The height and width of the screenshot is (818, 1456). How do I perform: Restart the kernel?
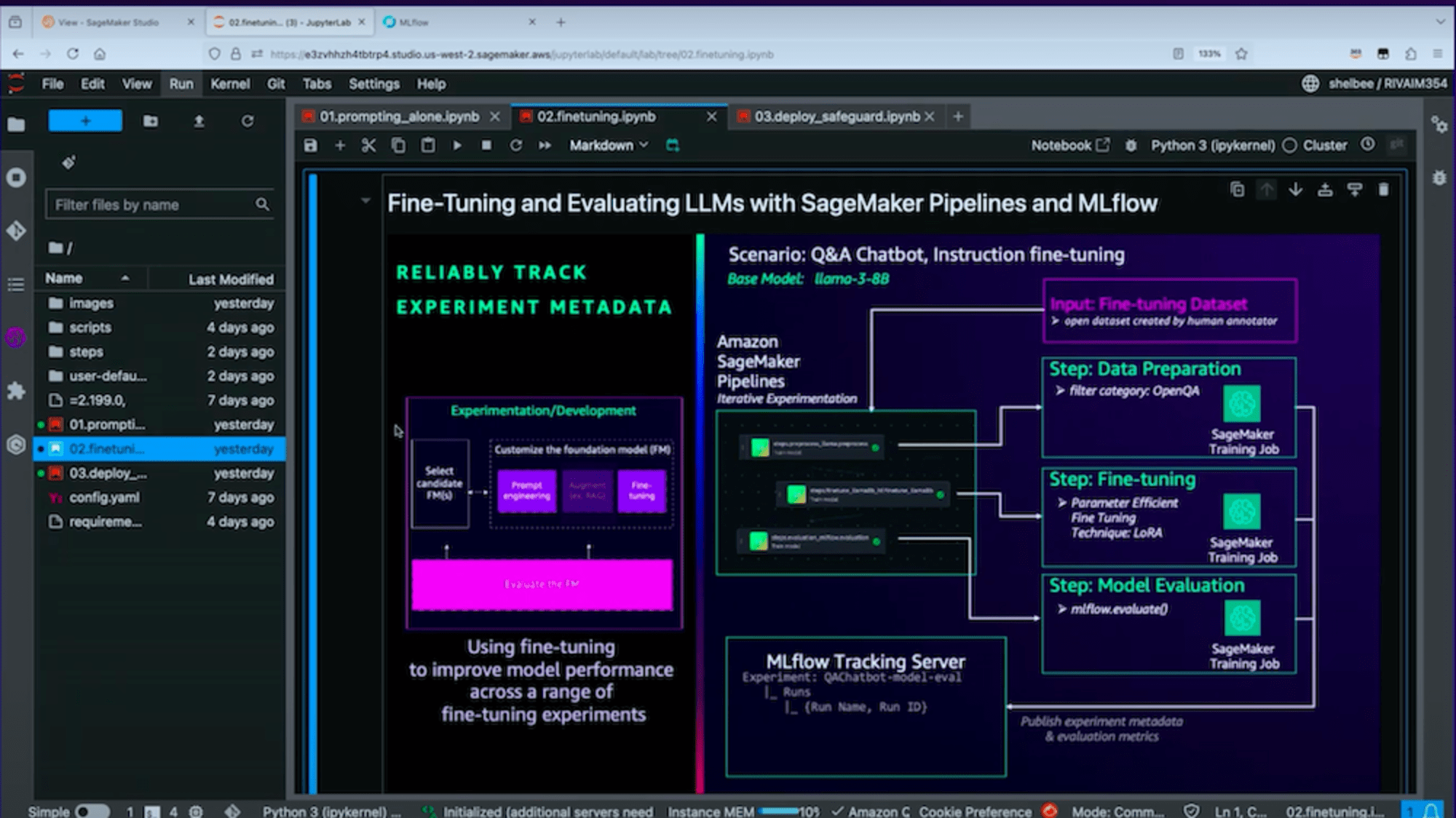[515, 146]
